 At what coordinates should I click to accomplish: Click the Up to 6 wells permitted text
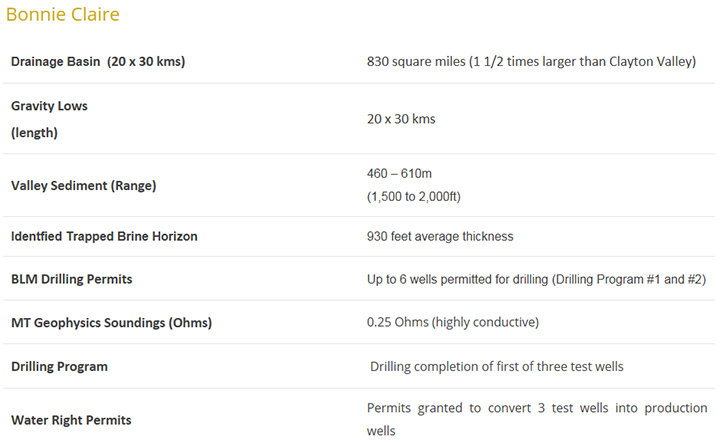(x=536, y=279)
